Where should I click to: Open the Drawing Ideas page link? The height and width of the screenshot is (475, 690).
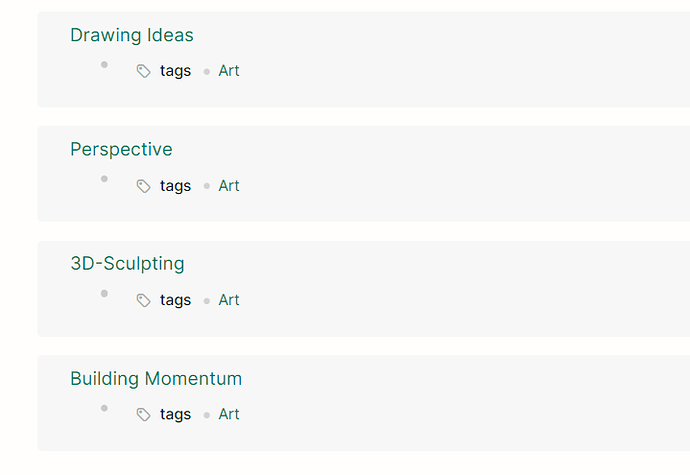click(132, 35)
